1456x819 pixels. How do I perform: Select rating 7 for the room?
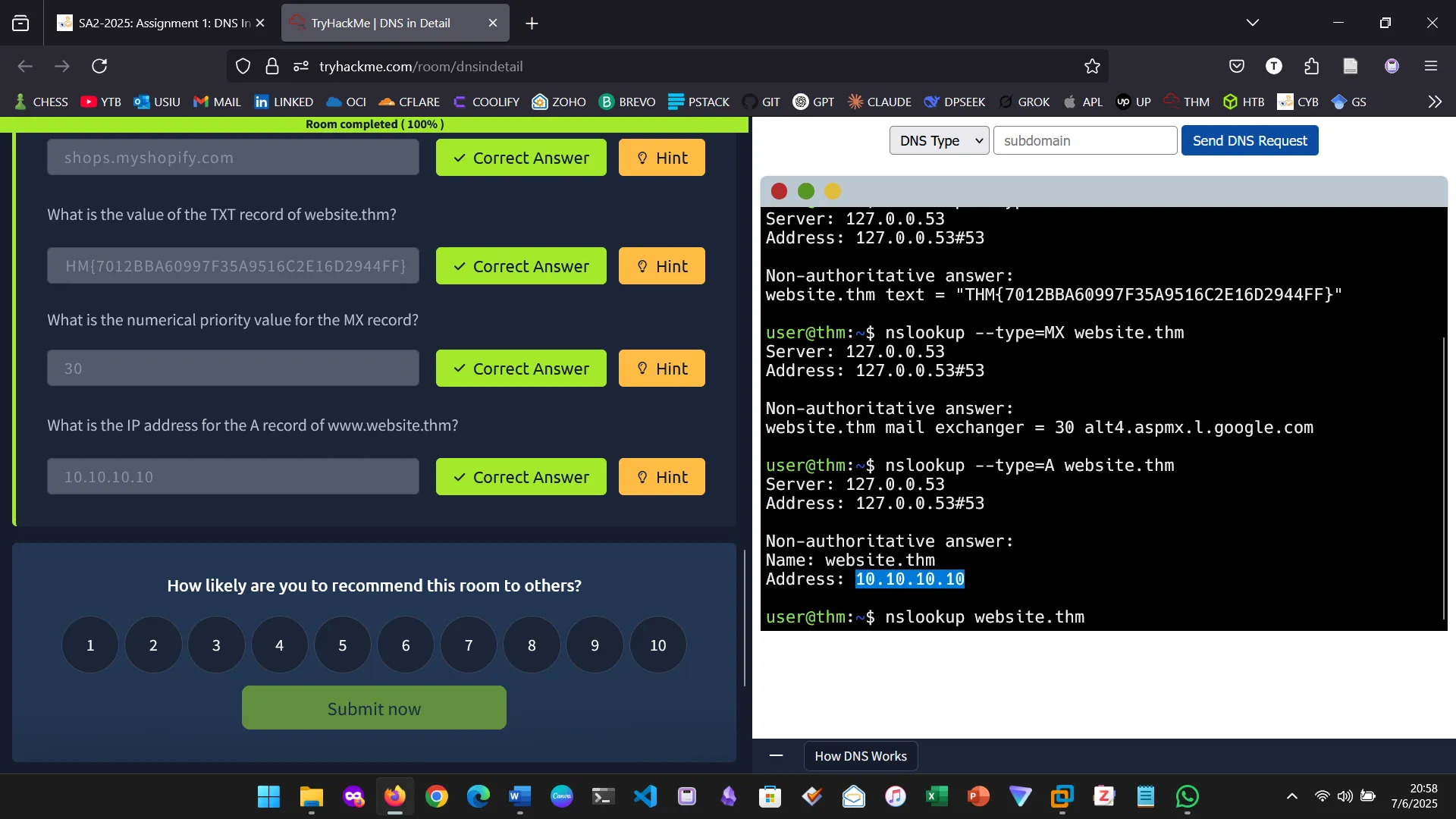tap(469, 645)
